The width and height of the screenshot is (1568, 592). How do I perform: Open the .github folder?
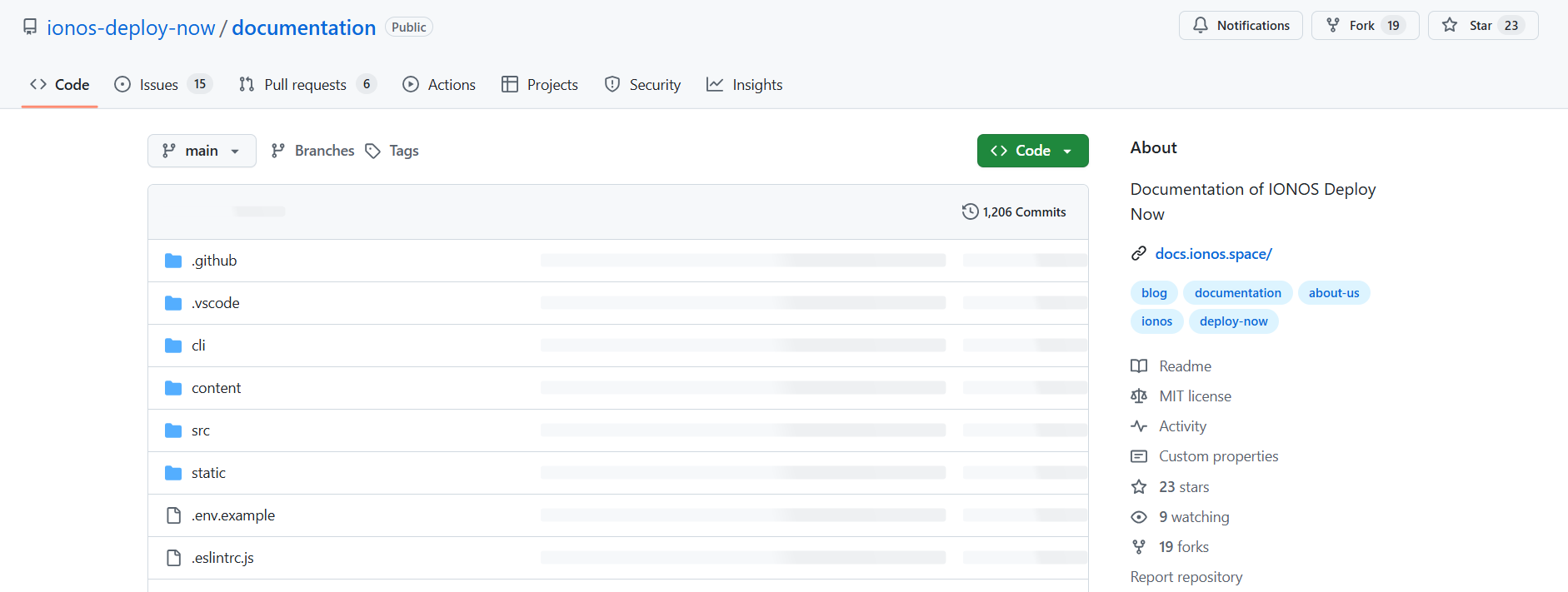pos(214,261)
